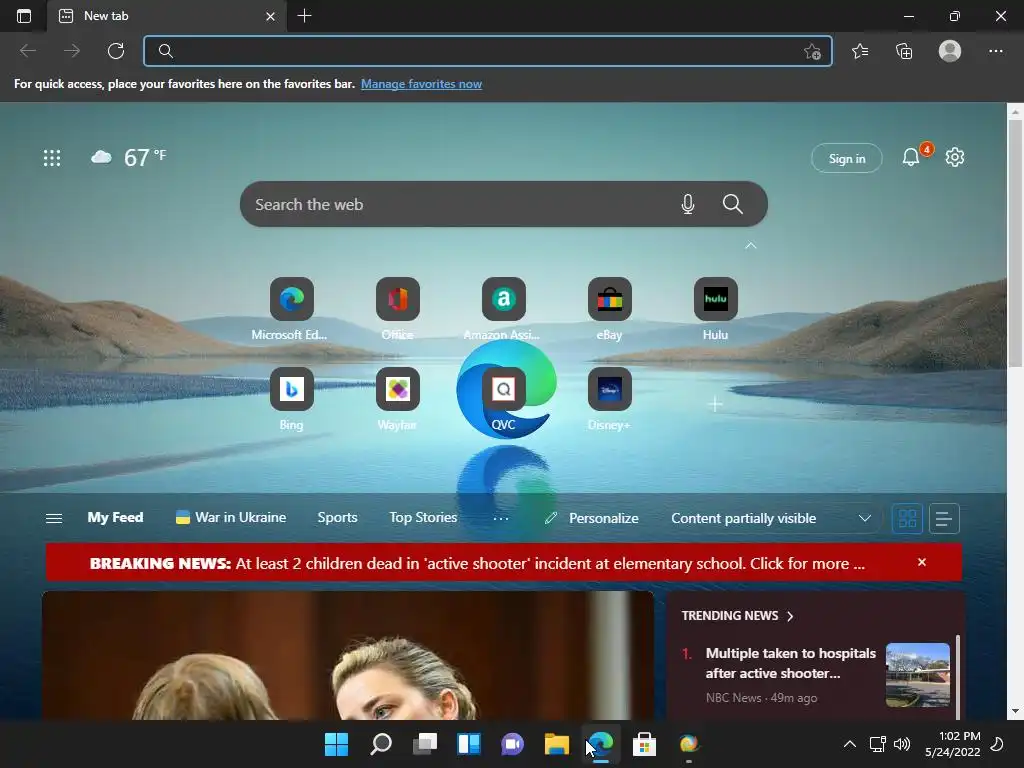Select the War in Ukraine tab
This screenshot has height=768, width=1024.
[231, 517]
